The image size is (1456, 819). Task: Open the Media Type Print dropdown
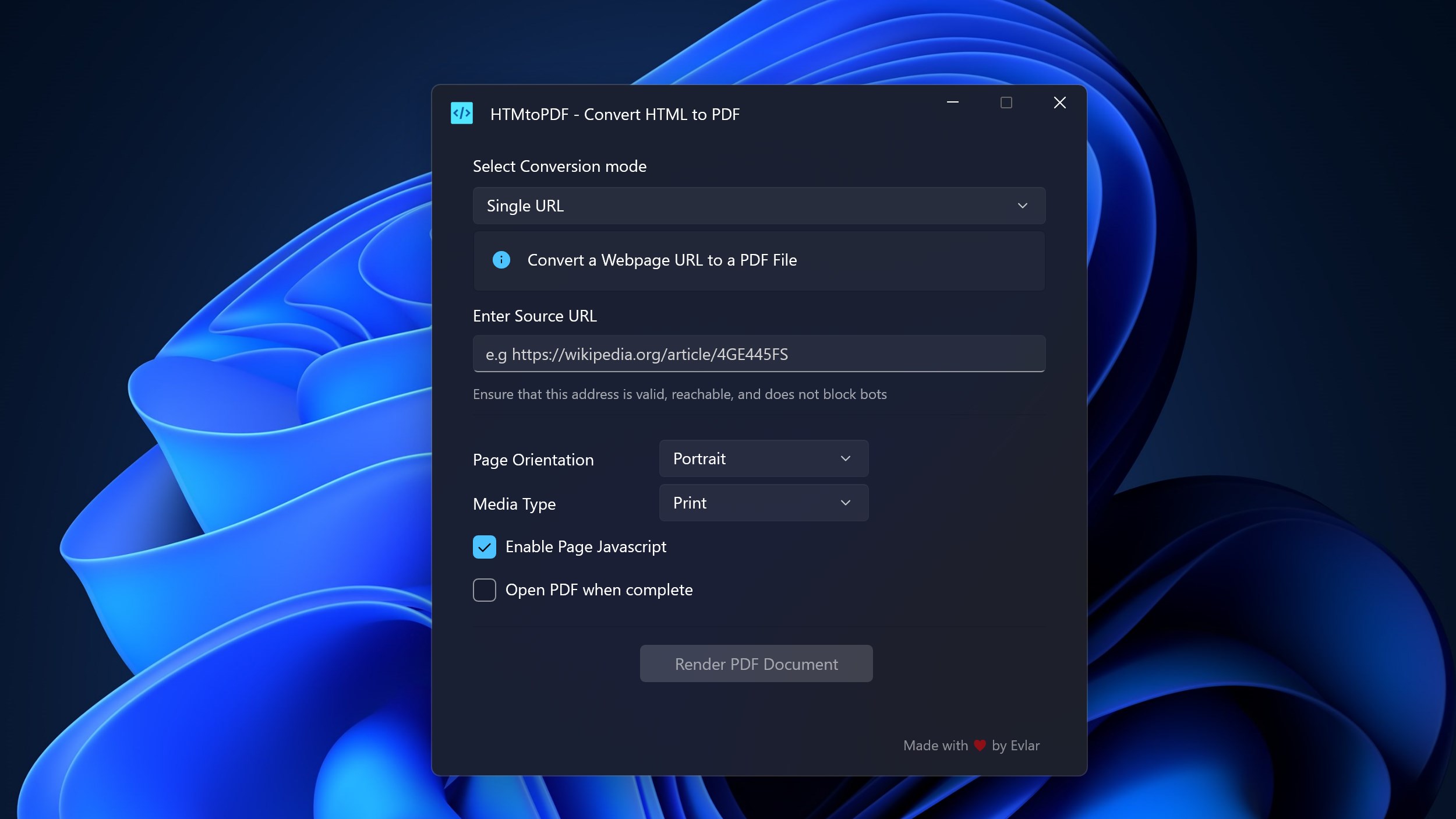point(763,503)
